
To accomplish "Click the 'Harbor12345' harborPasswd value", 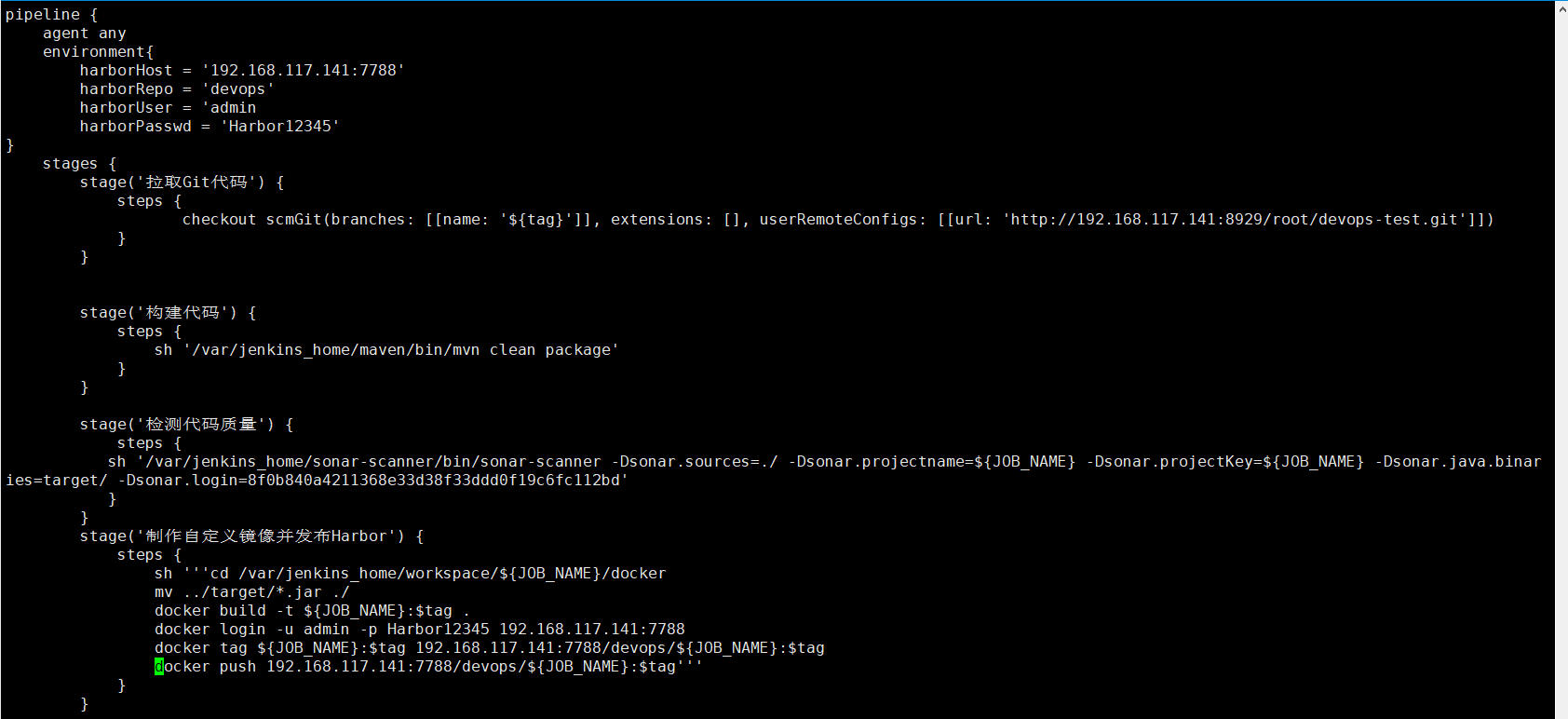I will tap(280, 127).
